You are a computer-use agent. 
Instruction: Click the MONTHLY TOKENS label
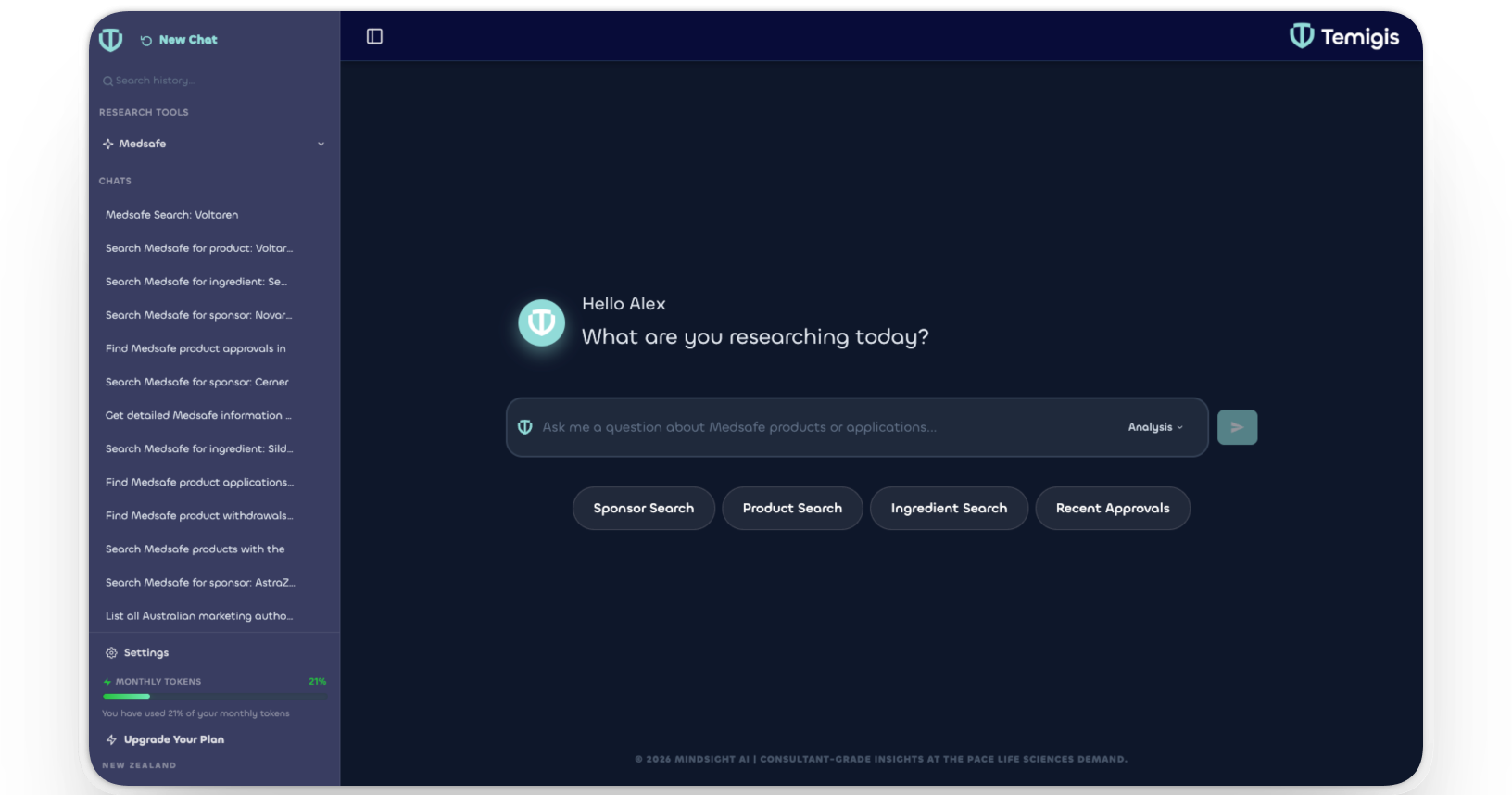point(158,682)
